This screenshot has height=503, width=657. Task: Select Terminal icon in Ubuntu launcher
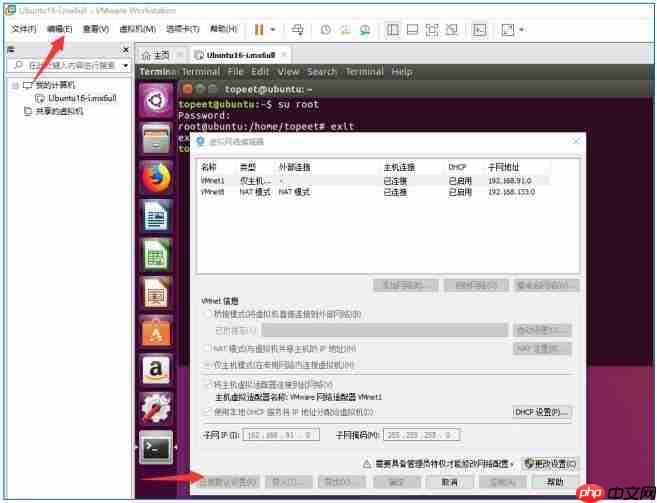(x=156, y=448)
